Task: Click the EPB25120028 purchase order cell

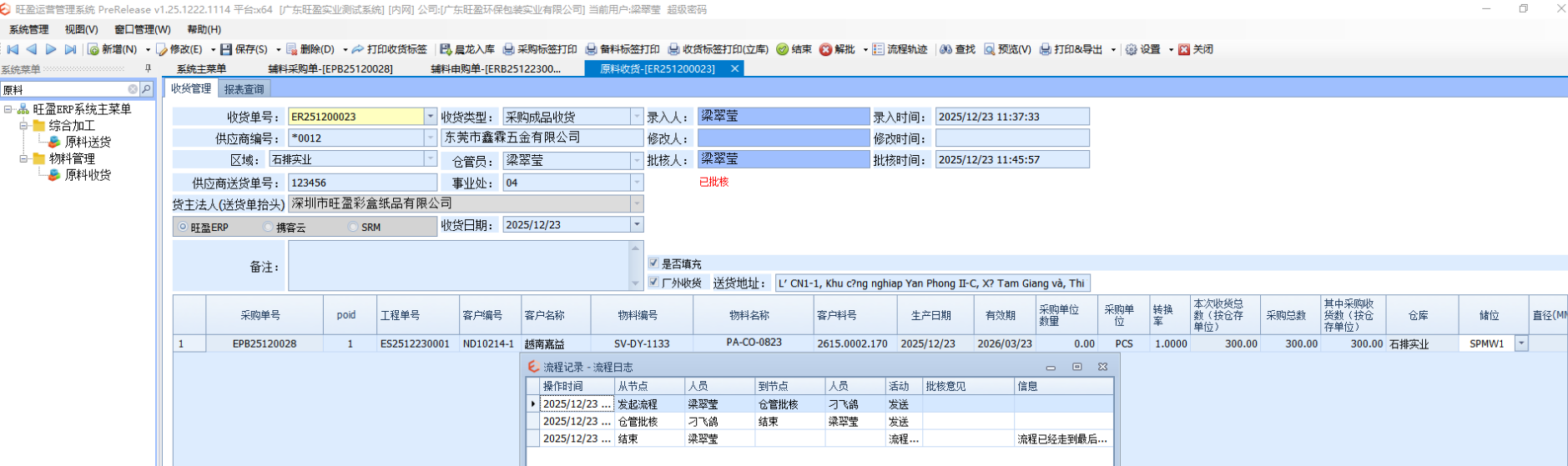Action: (x=265, y=343)
